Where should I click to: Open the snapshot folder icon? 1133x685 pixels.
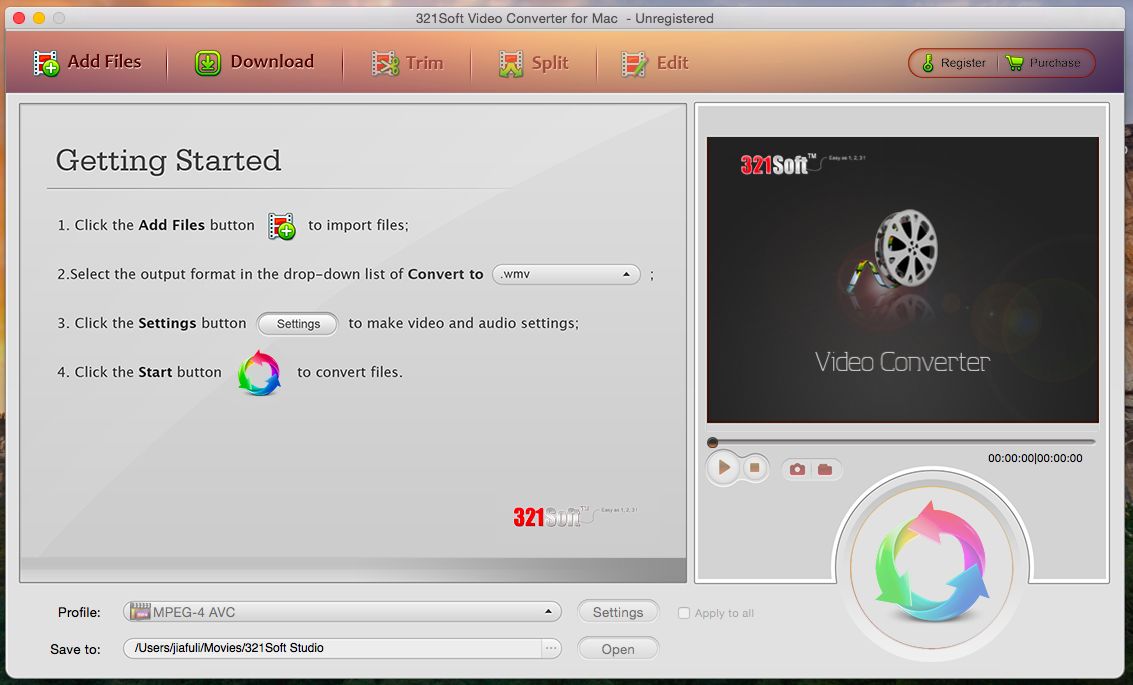[825, 470]
